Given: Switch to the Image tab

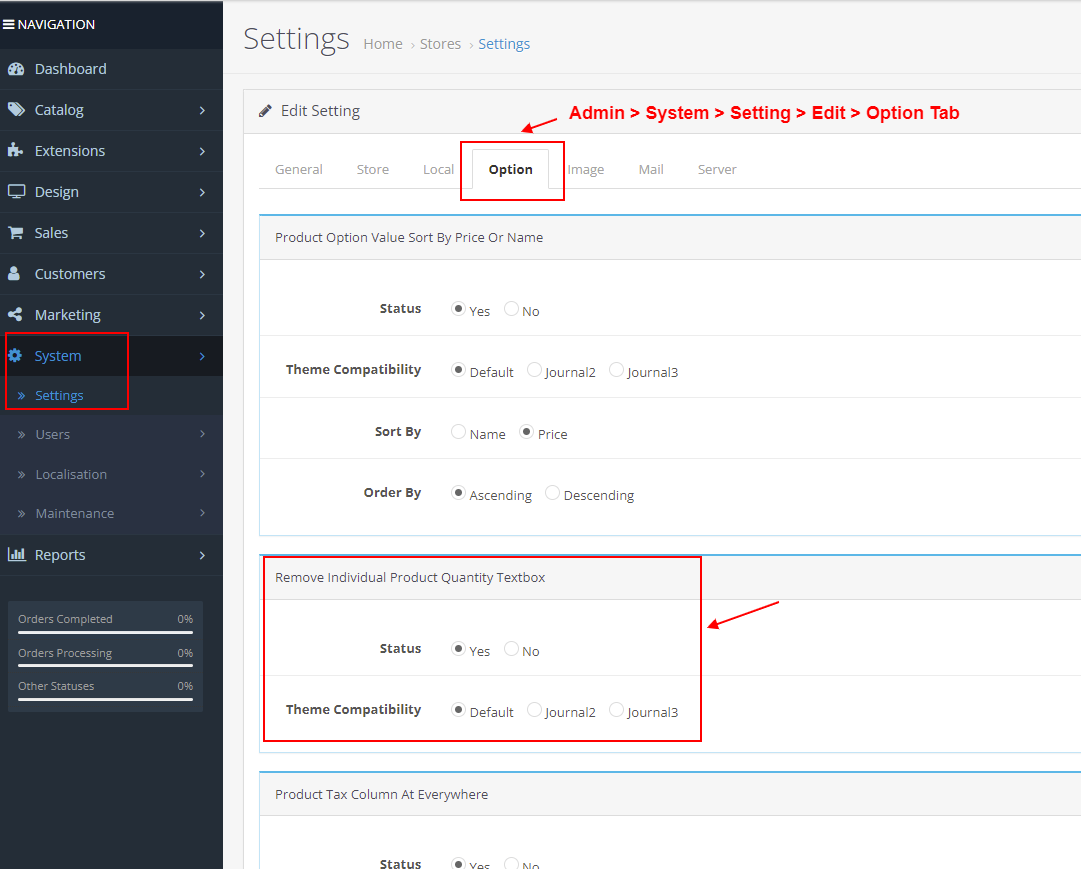Looking at the screenshot, I should [x=586, y=169].
